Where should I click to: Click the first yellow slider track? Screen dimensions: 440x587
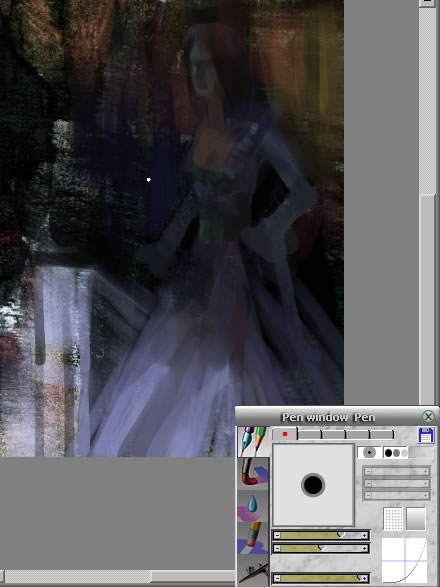coord(321,536)
